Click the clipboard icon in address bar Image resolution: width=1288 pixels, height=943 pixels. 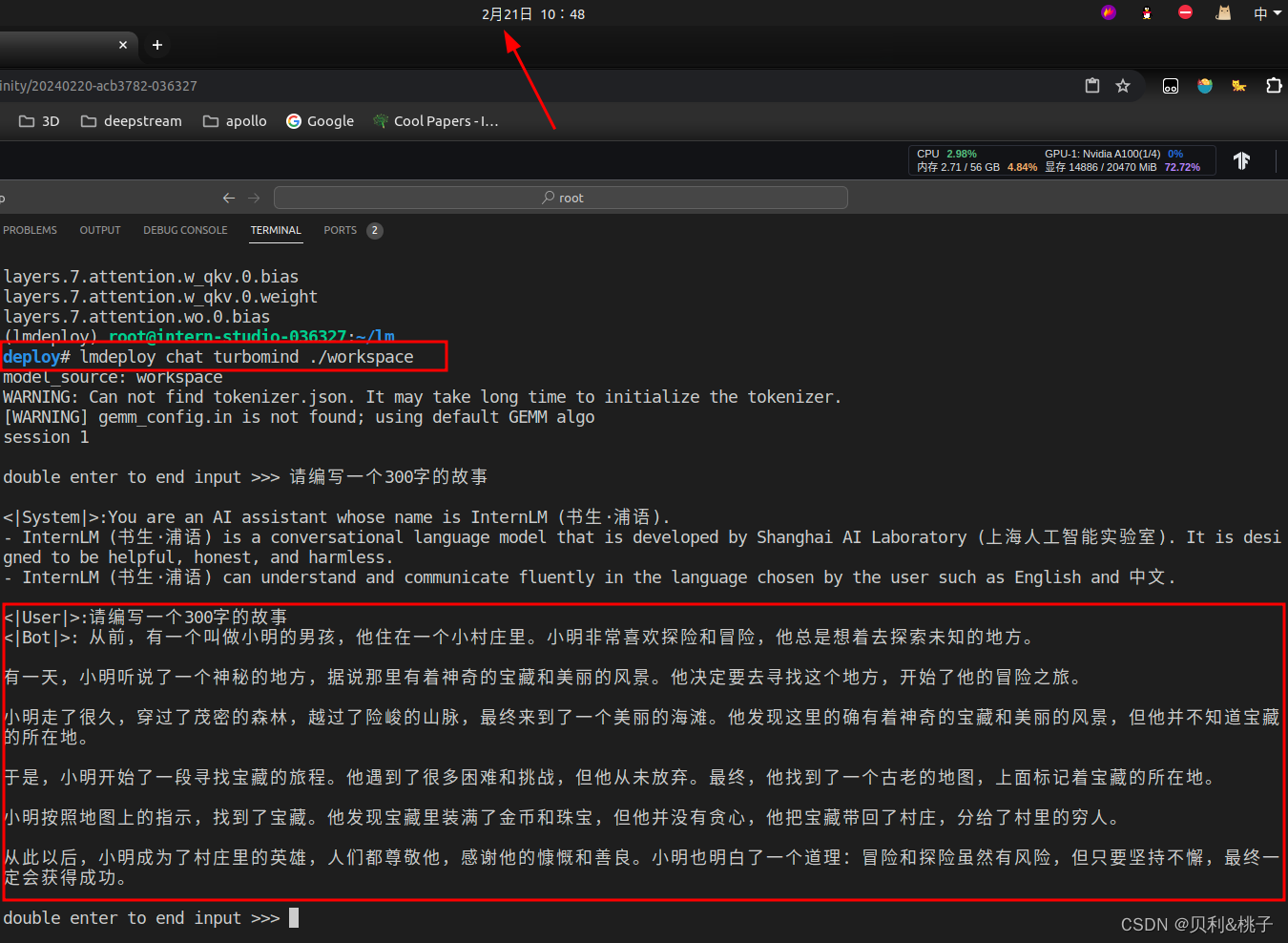pos(1092,86)
